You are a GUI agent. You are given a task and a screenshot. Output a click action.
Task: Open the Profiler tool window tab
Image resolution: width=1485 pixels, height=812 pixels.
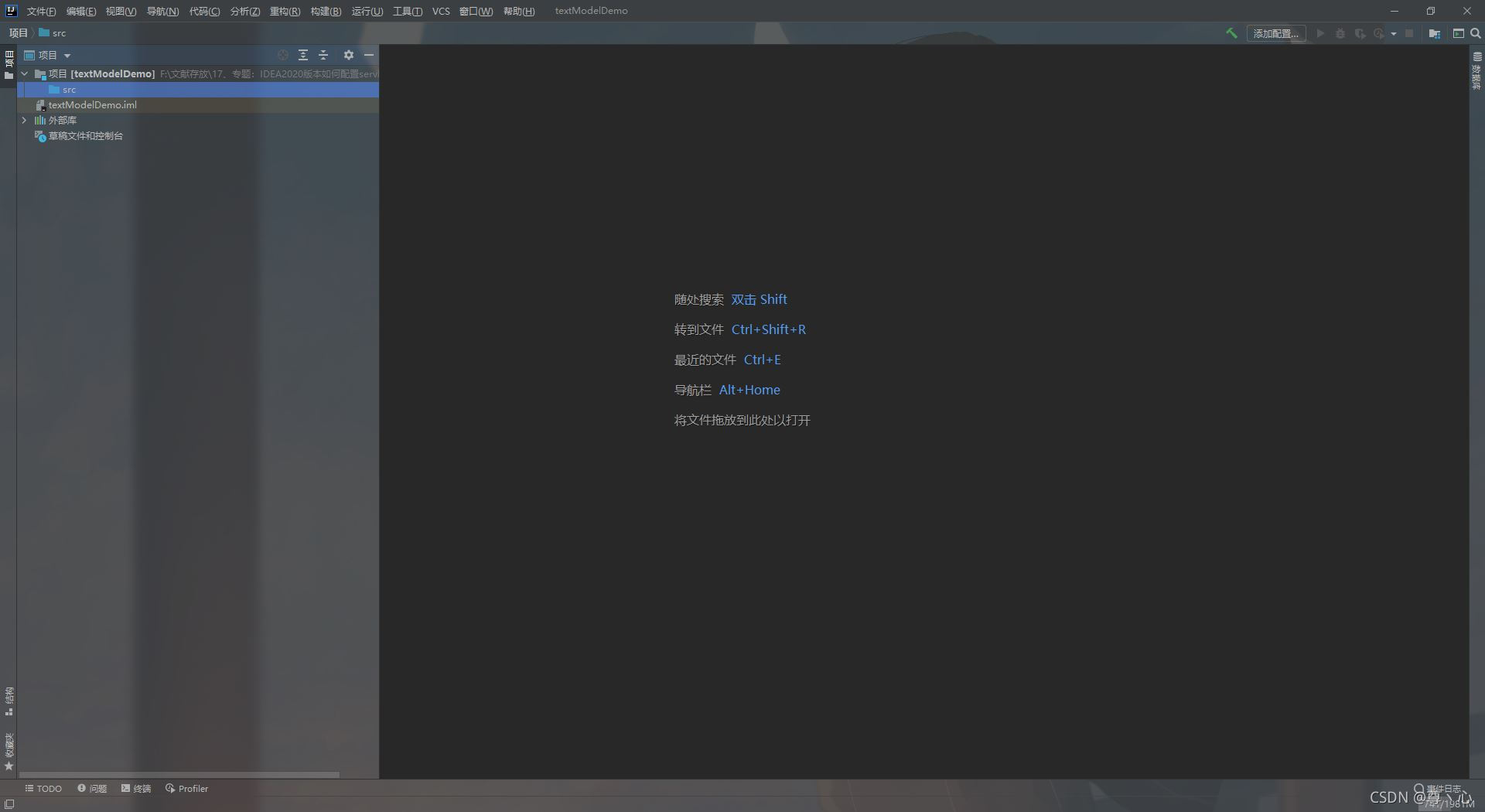[x=186, y=789]
